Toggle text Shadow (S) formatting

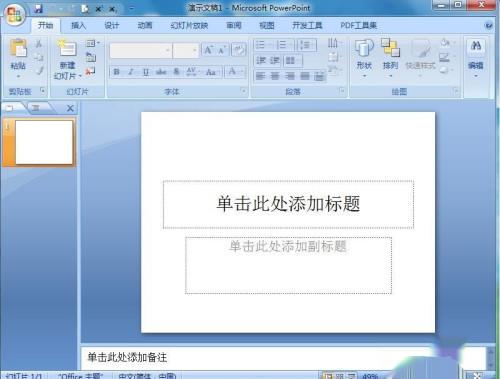tap(176, 72)
